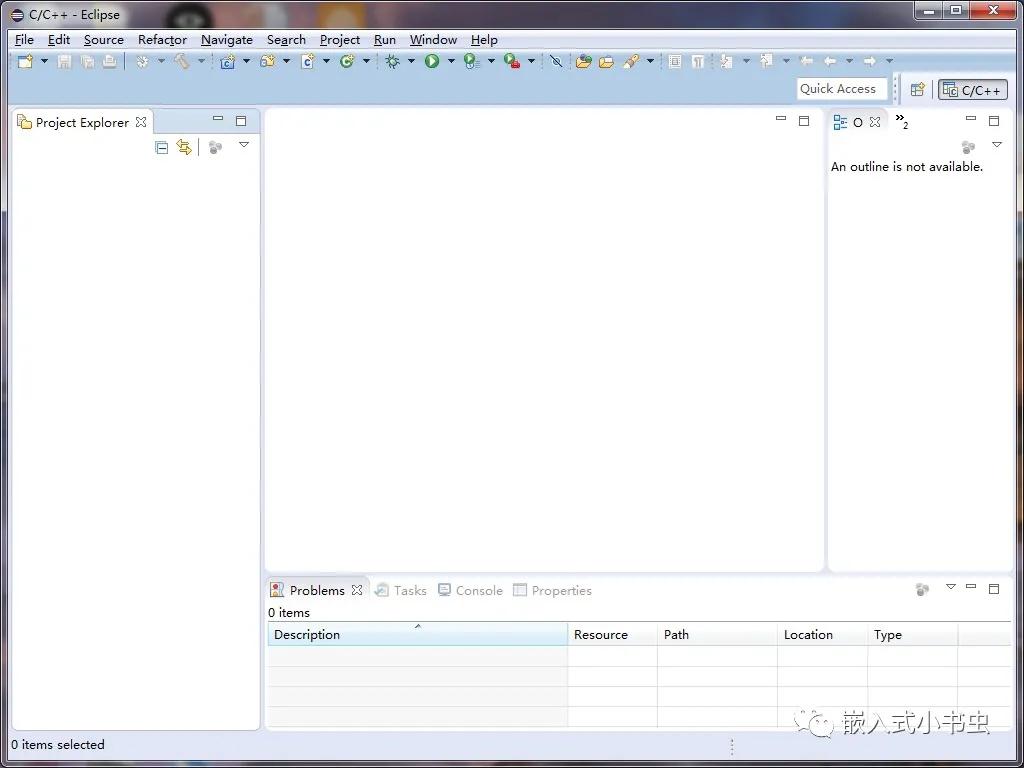Click the Build All gear icon
This screenshot has width=1024, height=768.
click(x=142, y=61)
